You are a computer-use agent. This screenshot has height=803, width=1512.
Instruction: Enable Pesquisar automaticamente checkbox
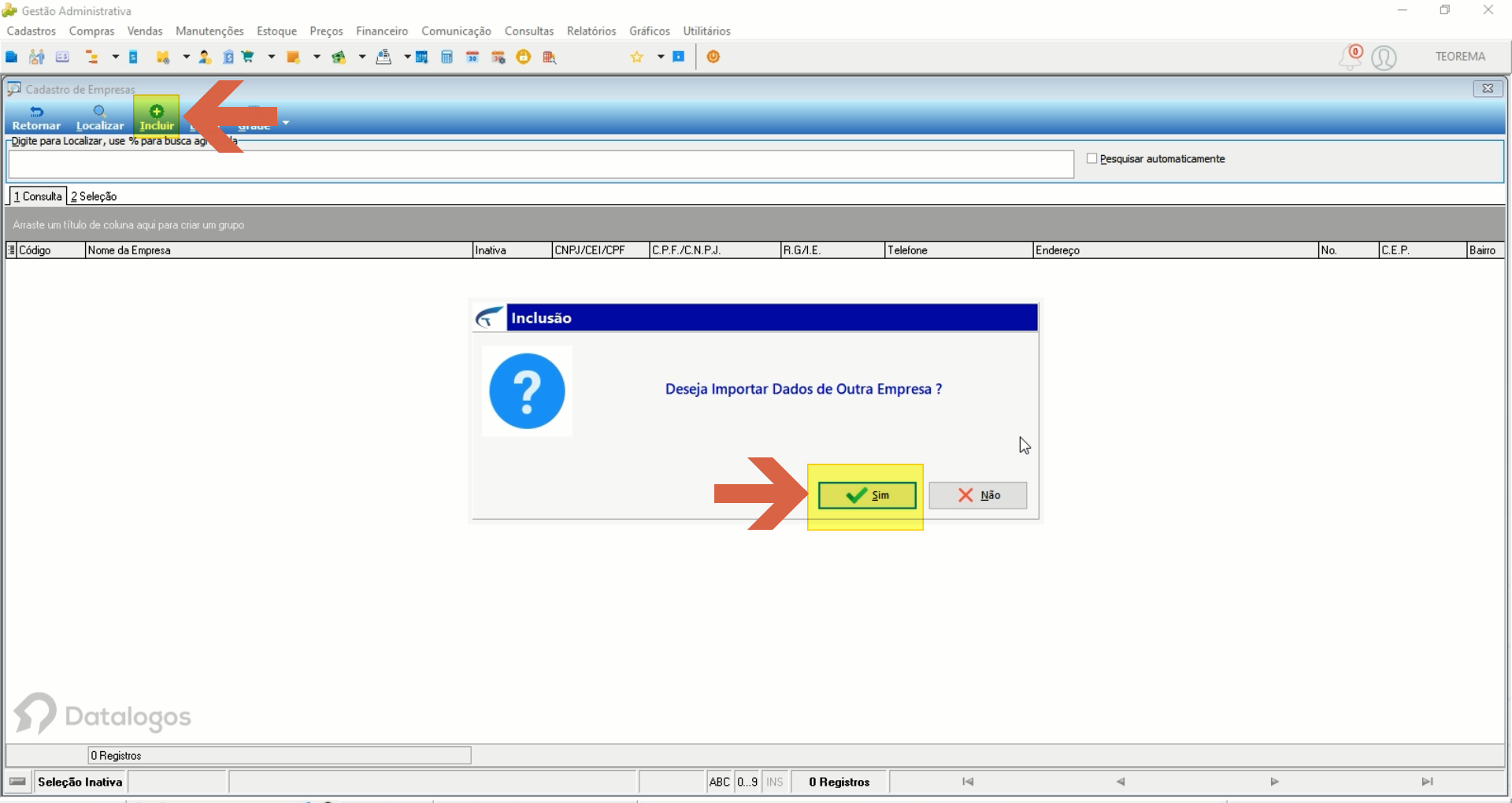[x=1092, y=159]
